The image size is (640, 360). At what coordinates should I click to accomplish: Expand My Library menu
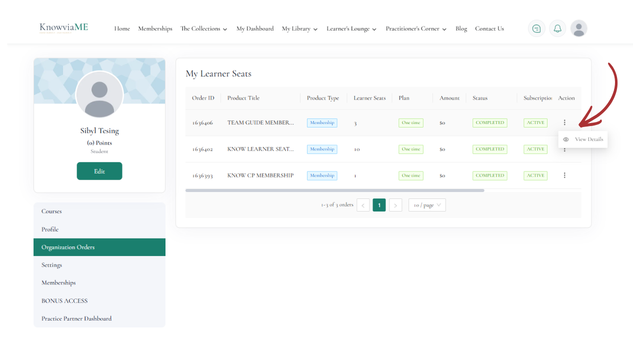pyautogui.click(x=300, y=29)
